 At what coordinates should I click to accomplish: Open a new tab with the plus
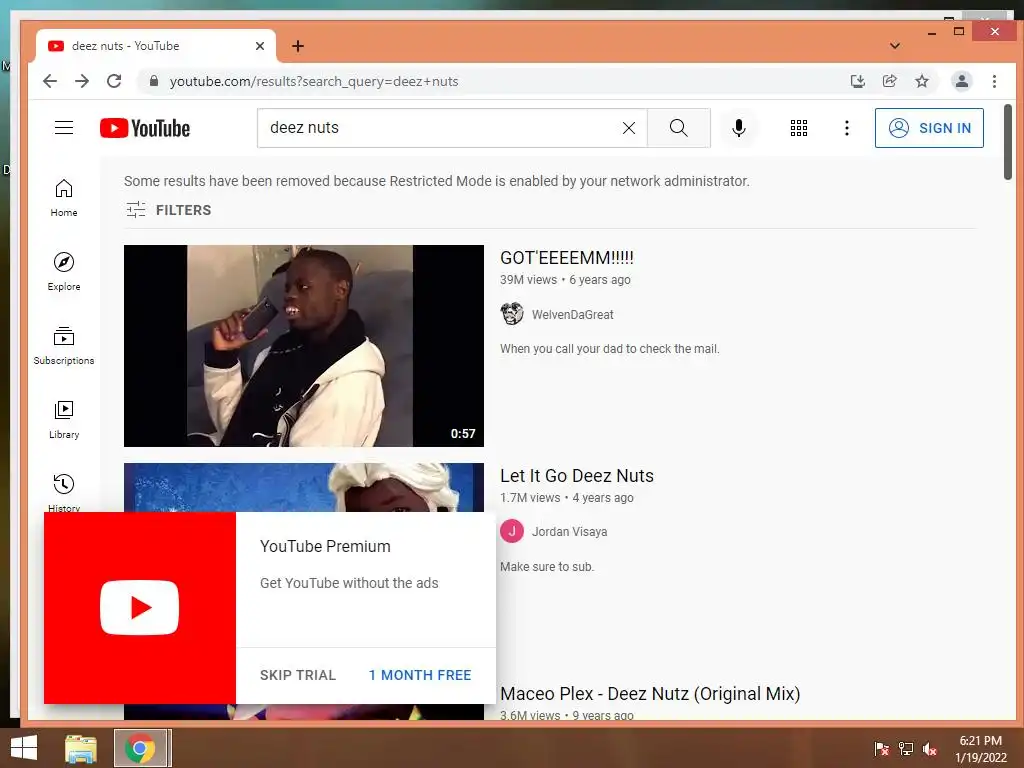pyautogui.click(x=298, y=46)
